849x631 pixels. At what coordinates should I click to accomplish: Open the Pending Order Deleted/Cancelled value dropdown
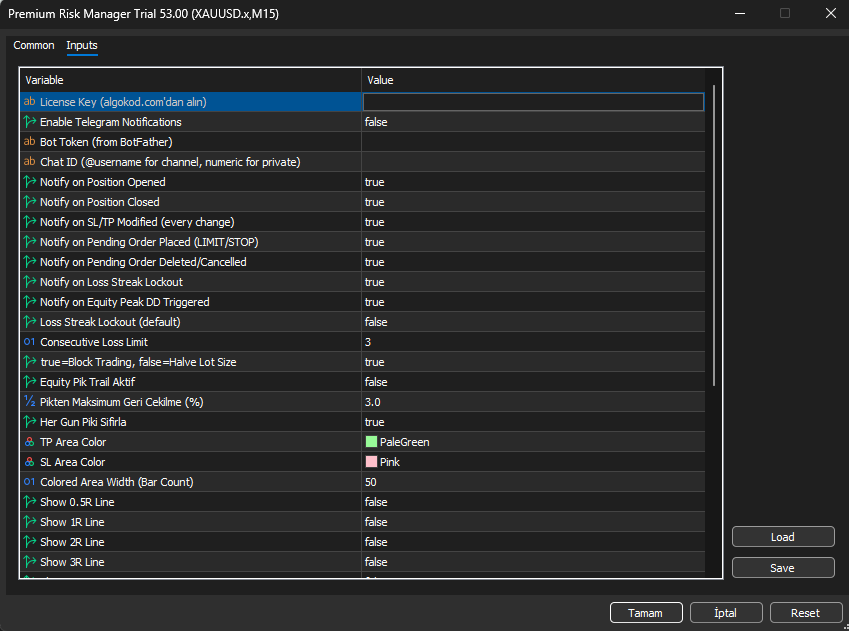[x=533, y=262]
